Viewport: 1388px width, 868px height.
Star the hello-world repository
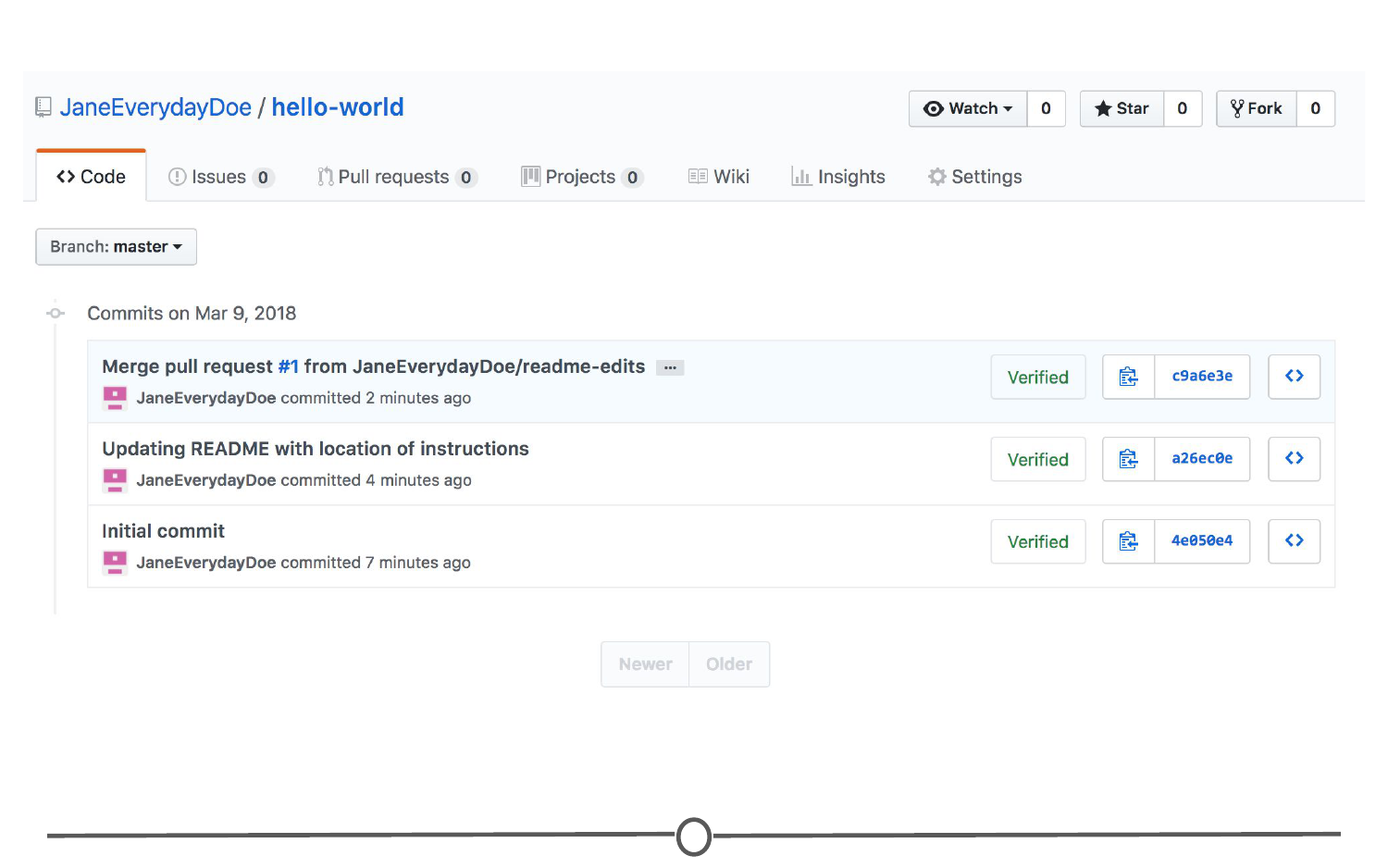(1122, 109)
